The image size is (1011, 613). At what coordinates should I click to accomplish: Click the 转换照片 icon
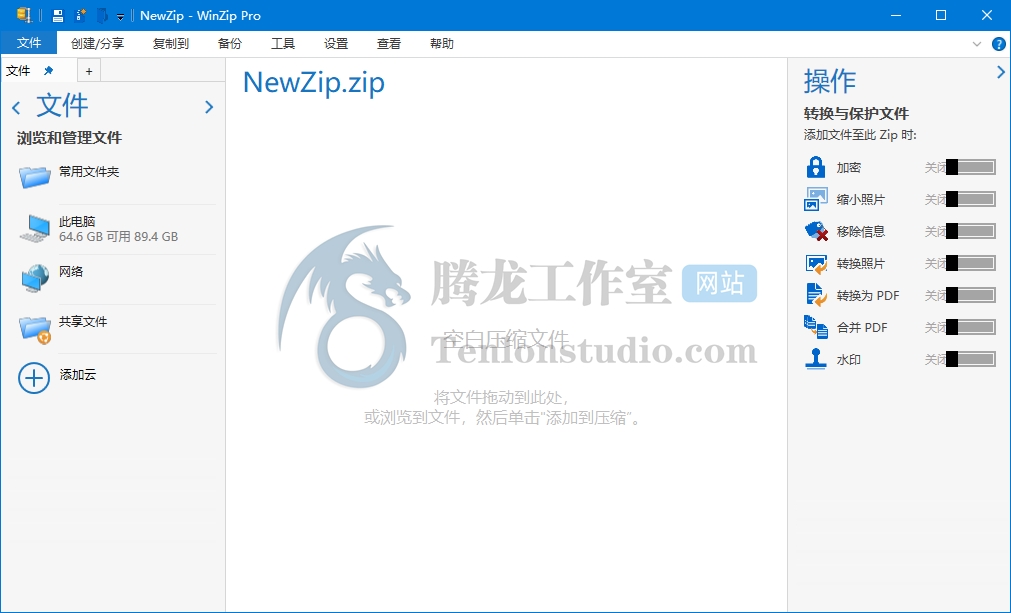pos(816,263)
